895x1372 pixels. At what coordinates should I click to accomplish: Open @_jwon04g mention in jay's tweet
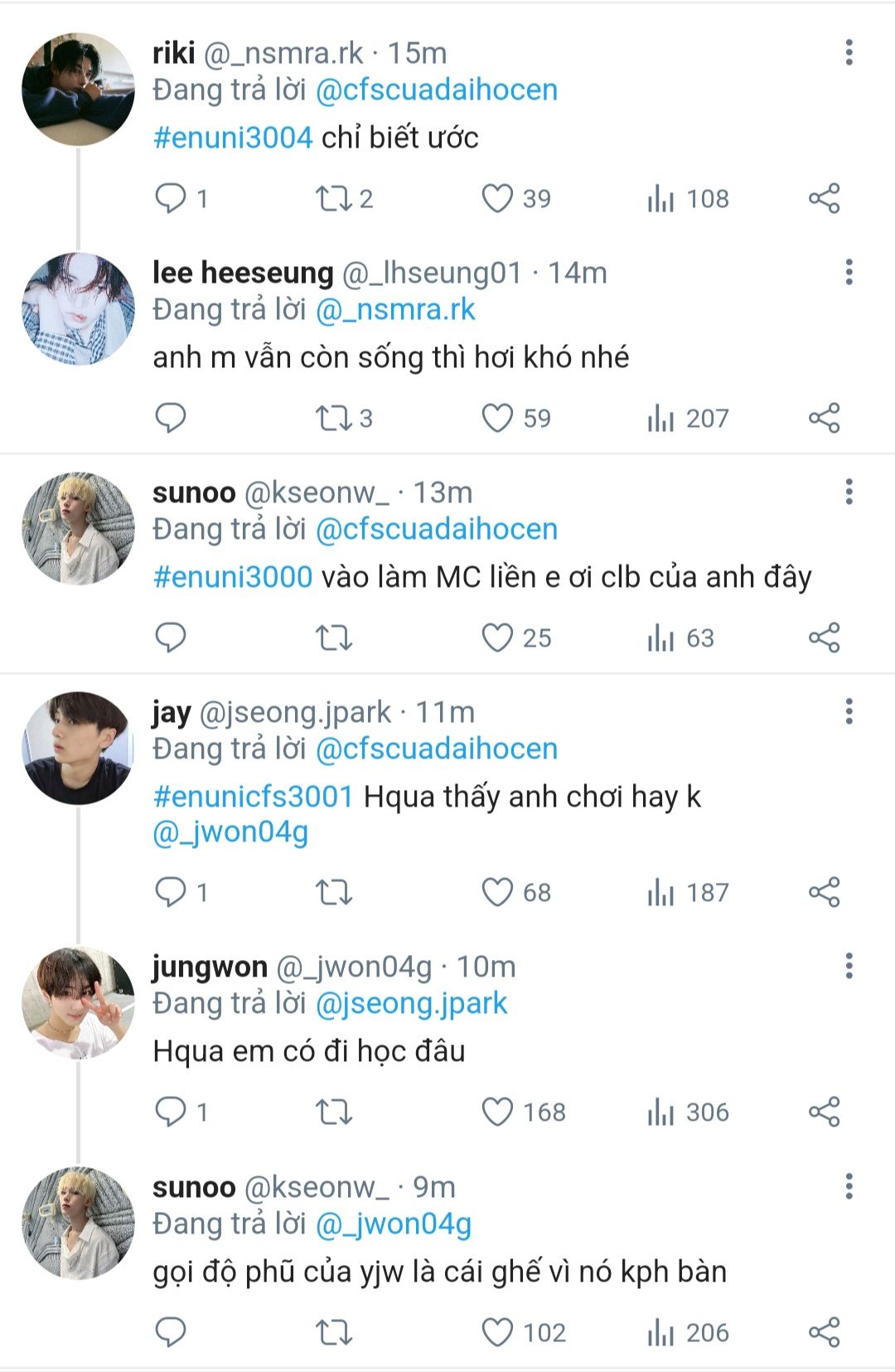pyautogui.click(x=230, y=832)
